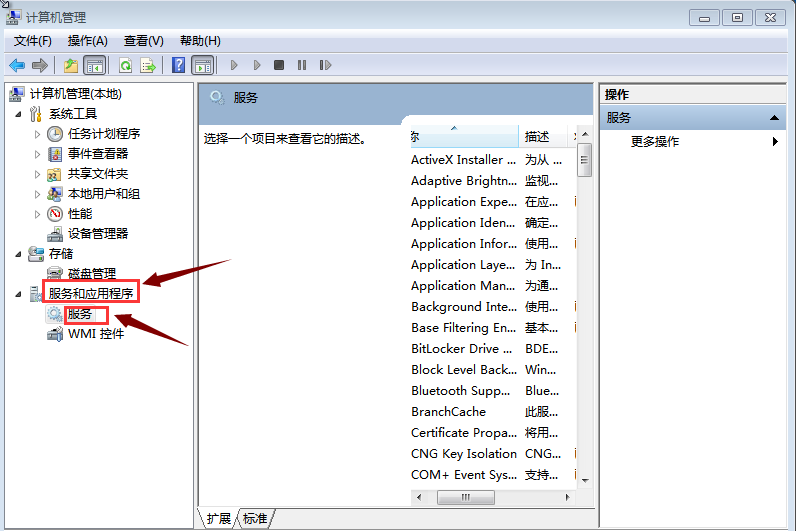Open the 操作(A) menu
Image resolution: width=796 pixels, height=531 pixels.
click(87, 41)
